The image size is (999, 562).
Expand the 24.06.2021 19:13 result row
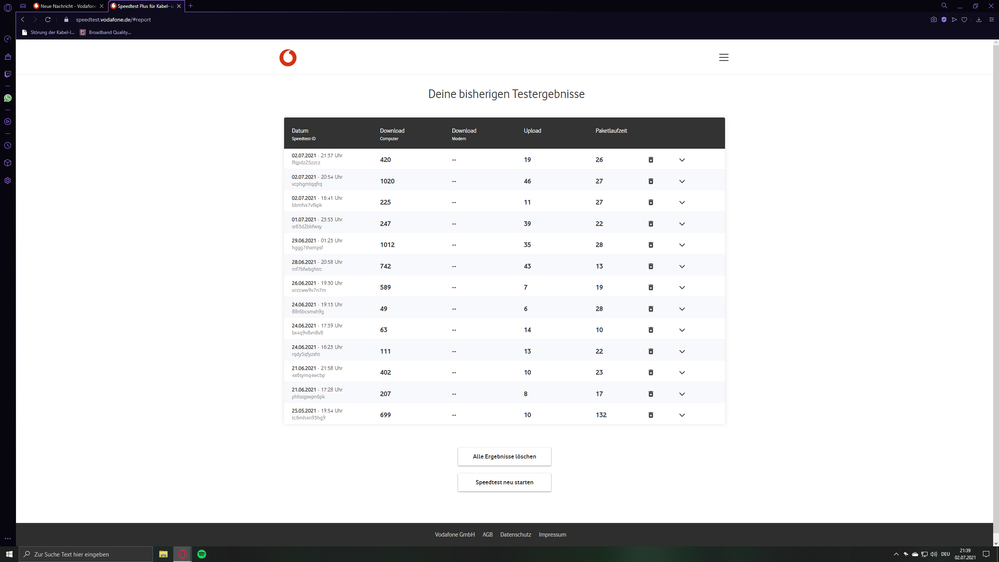click(x=682, y=309)
